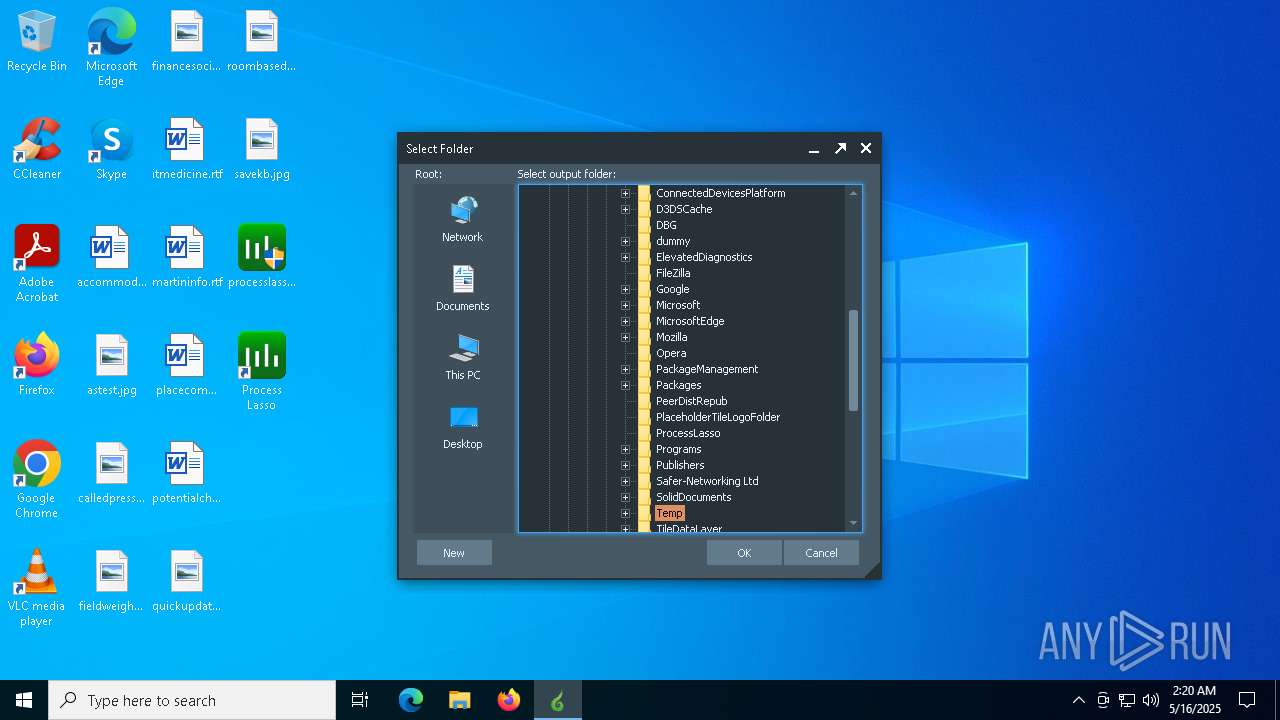This screenshot has height=720, width=1280.
Task: Expand the ConnectedDevicesPlatform folder node
Action: (625, 193)
